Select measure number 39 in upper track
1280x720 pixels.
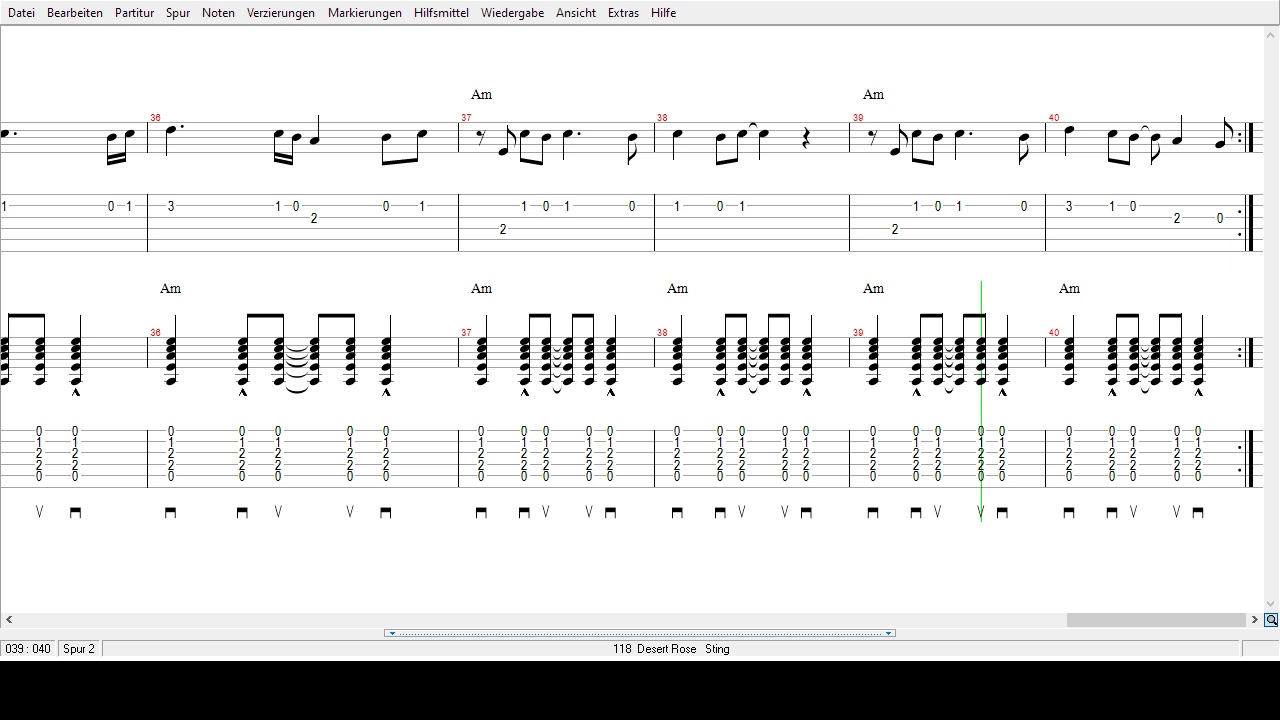tap(858, 118)
